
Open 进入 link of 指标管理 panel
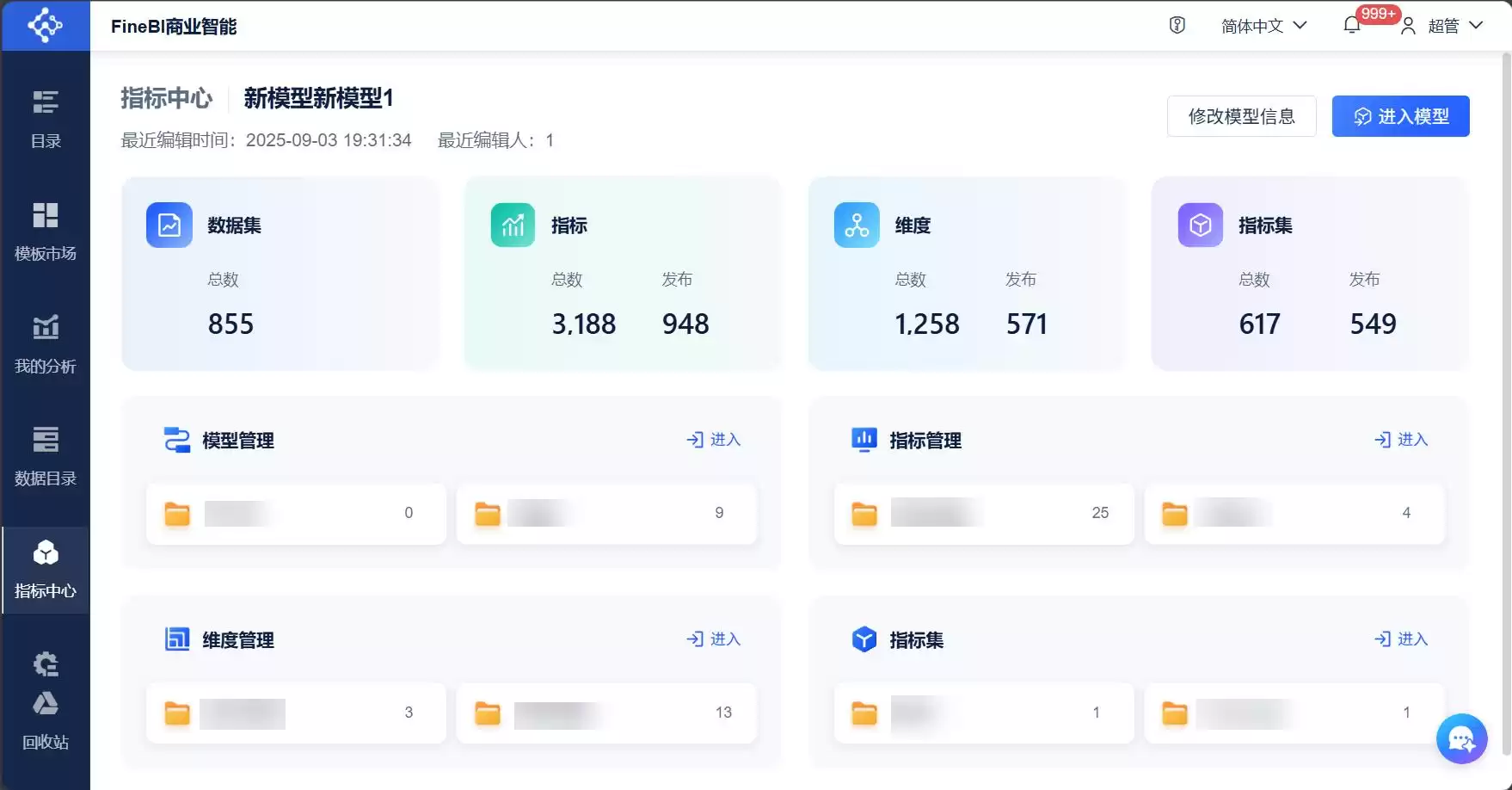(x=1399, y=440)
